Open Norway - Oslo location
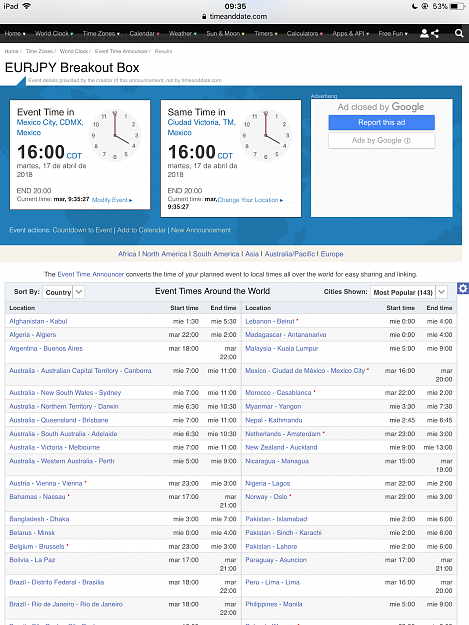 [266, 497]
